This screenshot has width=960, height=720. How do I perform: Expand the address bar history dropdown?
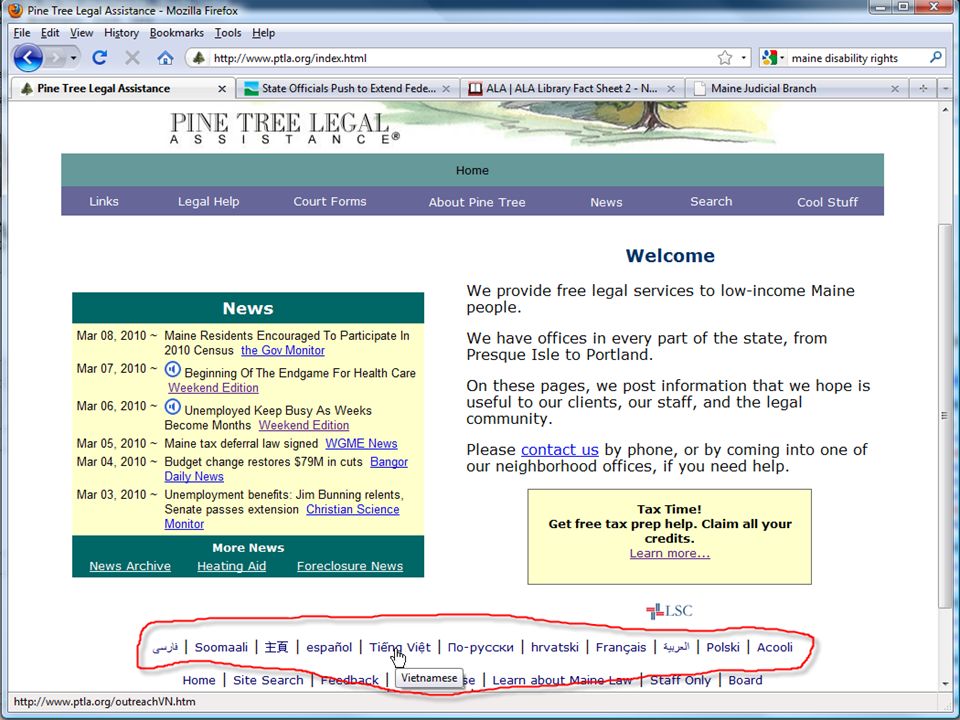[x=744, y=58]
